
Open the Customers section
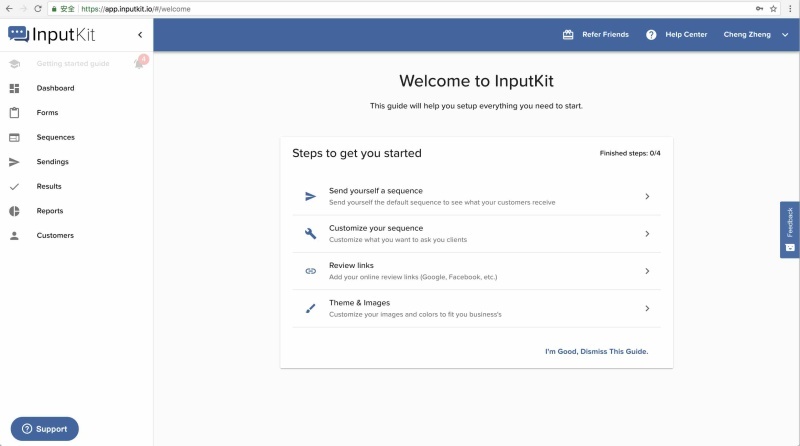55,235
